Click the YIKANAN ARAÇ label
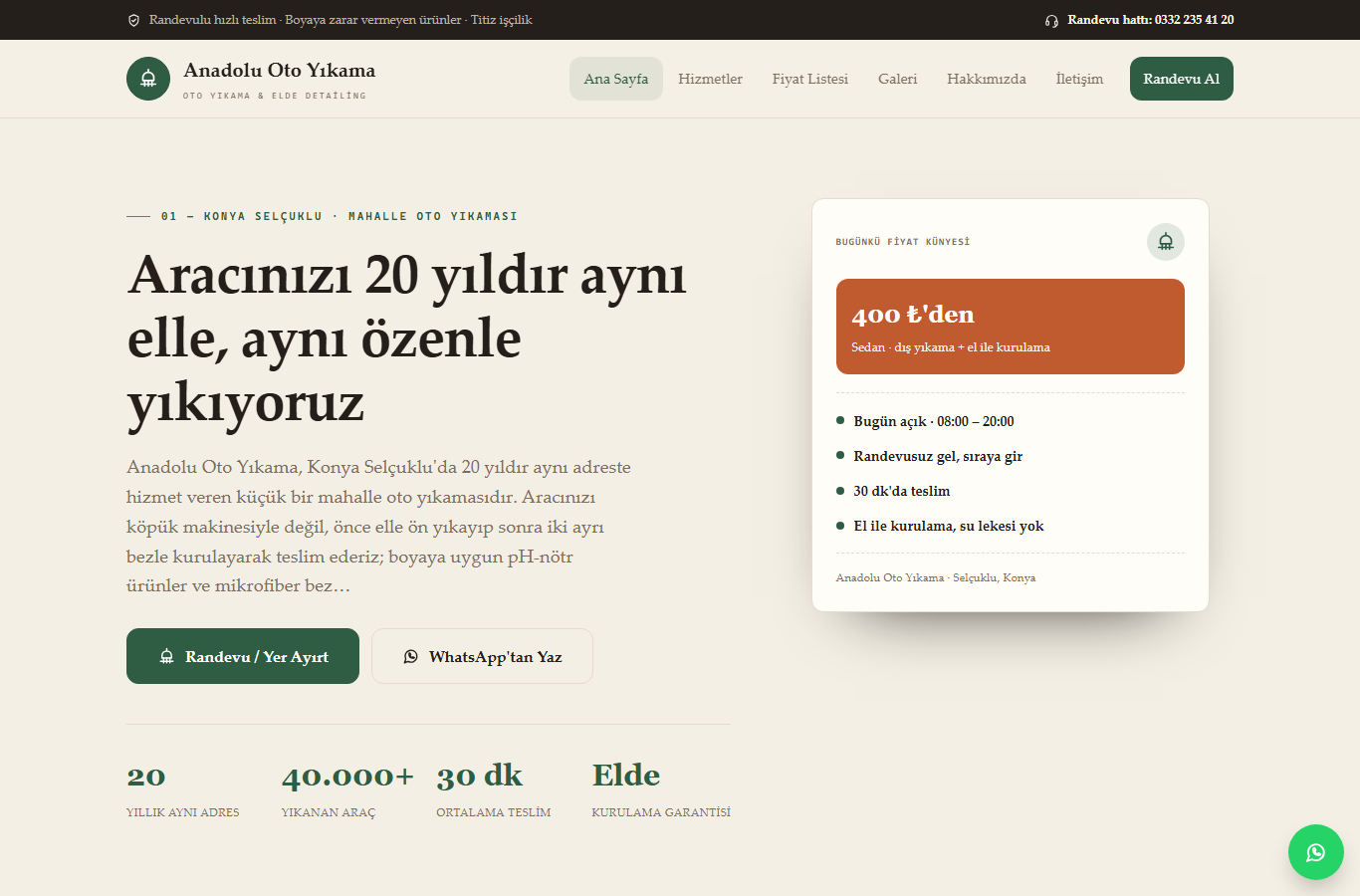This screenshot has width=1360, height=896. (329, 812)
